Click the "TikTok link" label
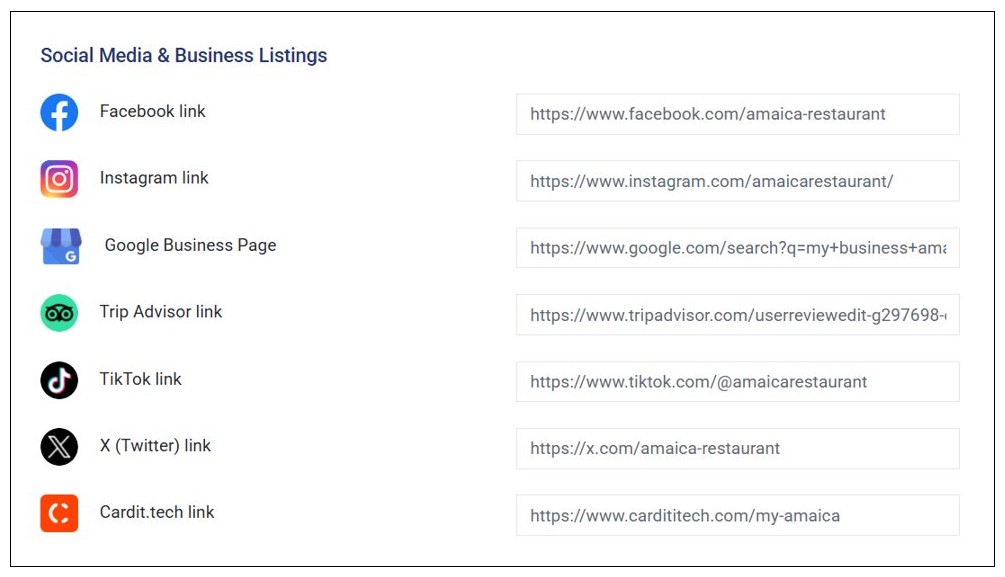 click(141, 379)
